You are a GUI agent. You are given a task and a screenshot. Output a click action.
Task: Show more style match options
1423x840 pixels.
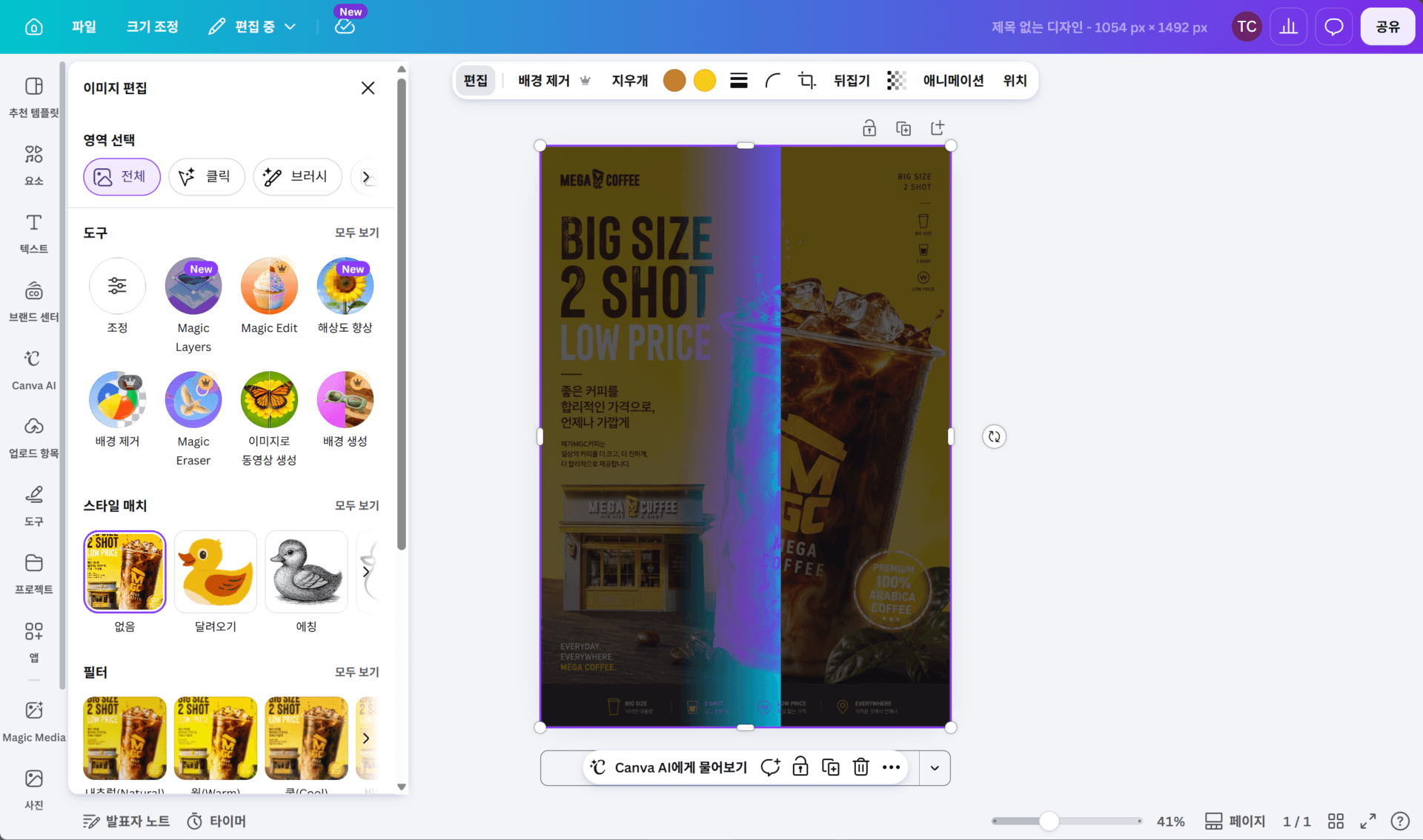click(366, 572)
